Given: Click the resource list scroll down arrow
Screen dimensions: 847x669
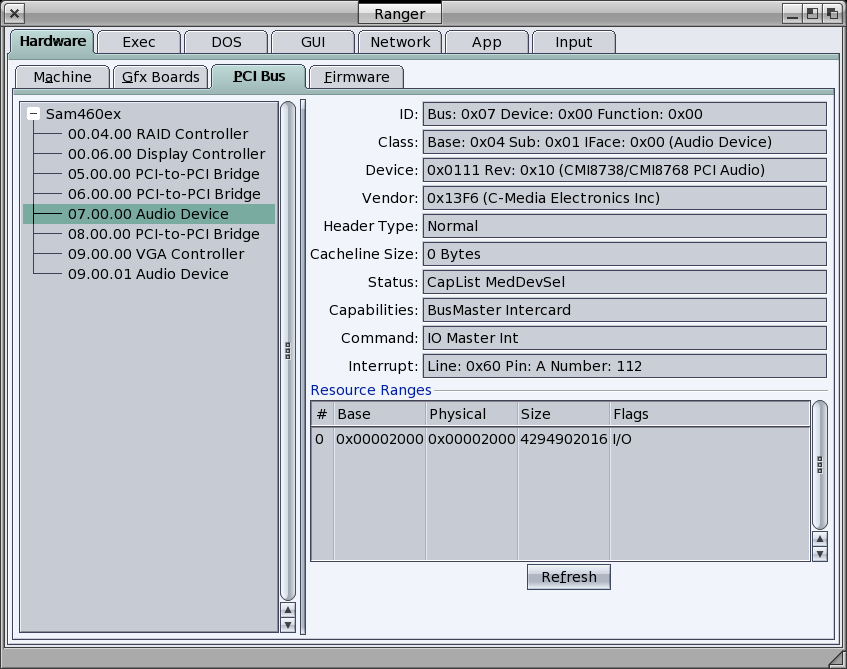Looking at the screenshot, I should (820, 553).
